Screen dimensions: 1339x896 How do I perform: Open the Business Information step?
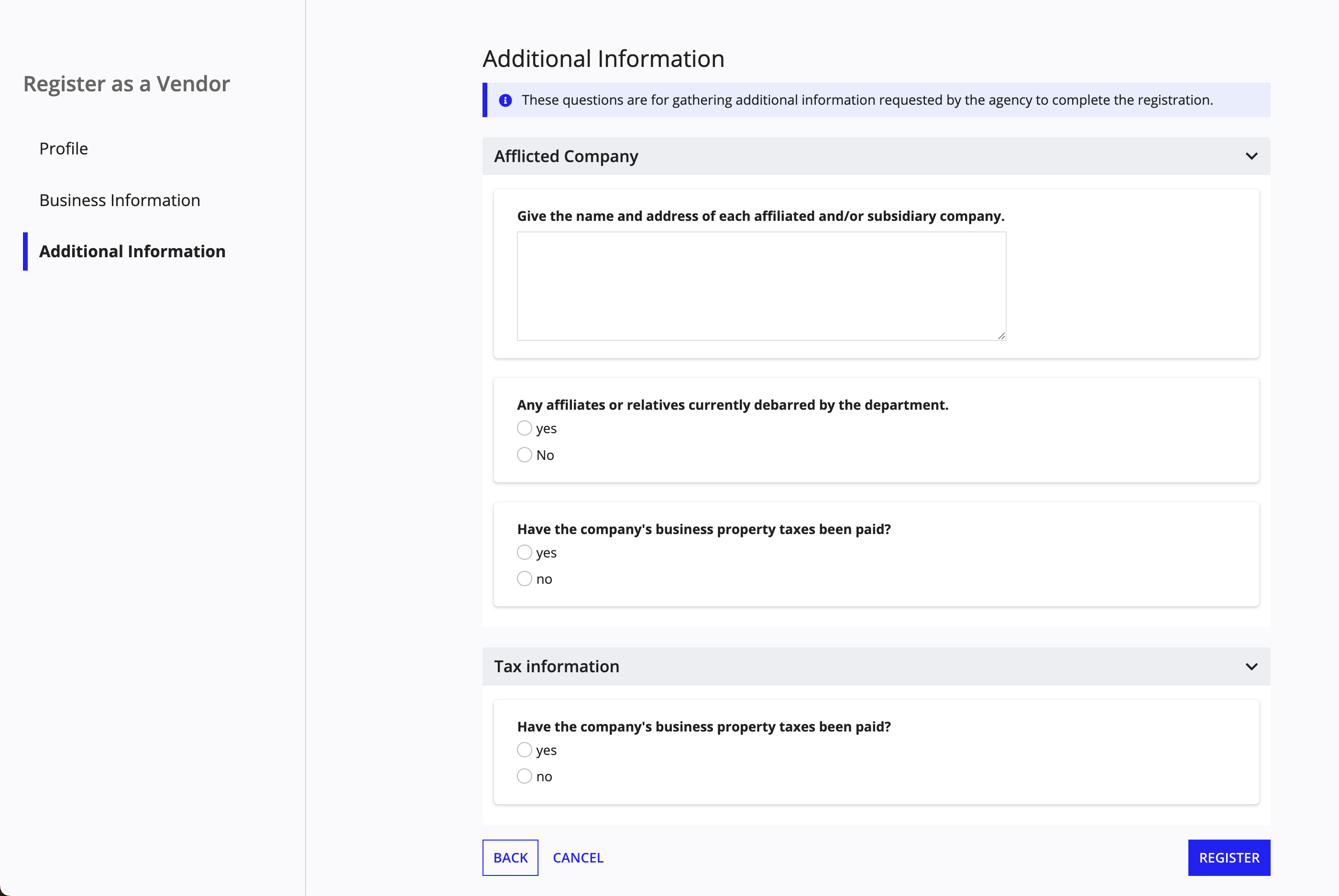pyautogui.click(x=120, y=200)
